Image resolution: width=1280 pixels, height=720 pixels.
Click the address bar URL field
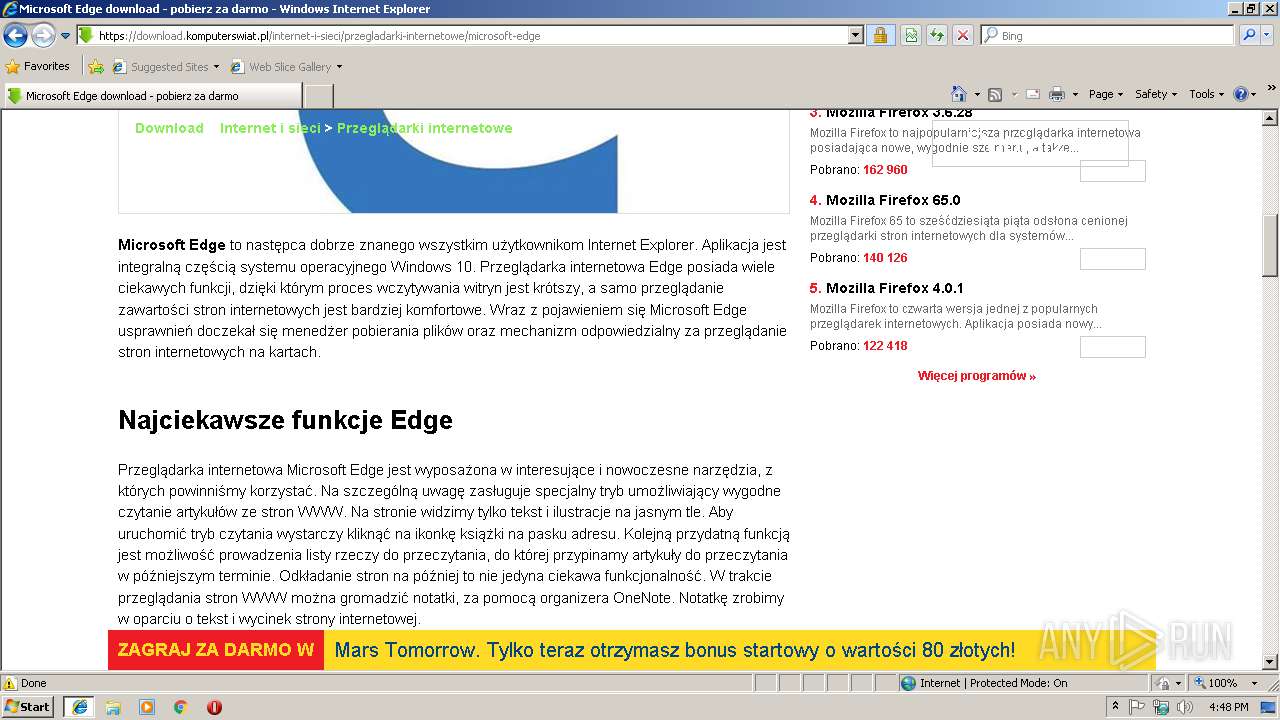(x=470, y=35)
